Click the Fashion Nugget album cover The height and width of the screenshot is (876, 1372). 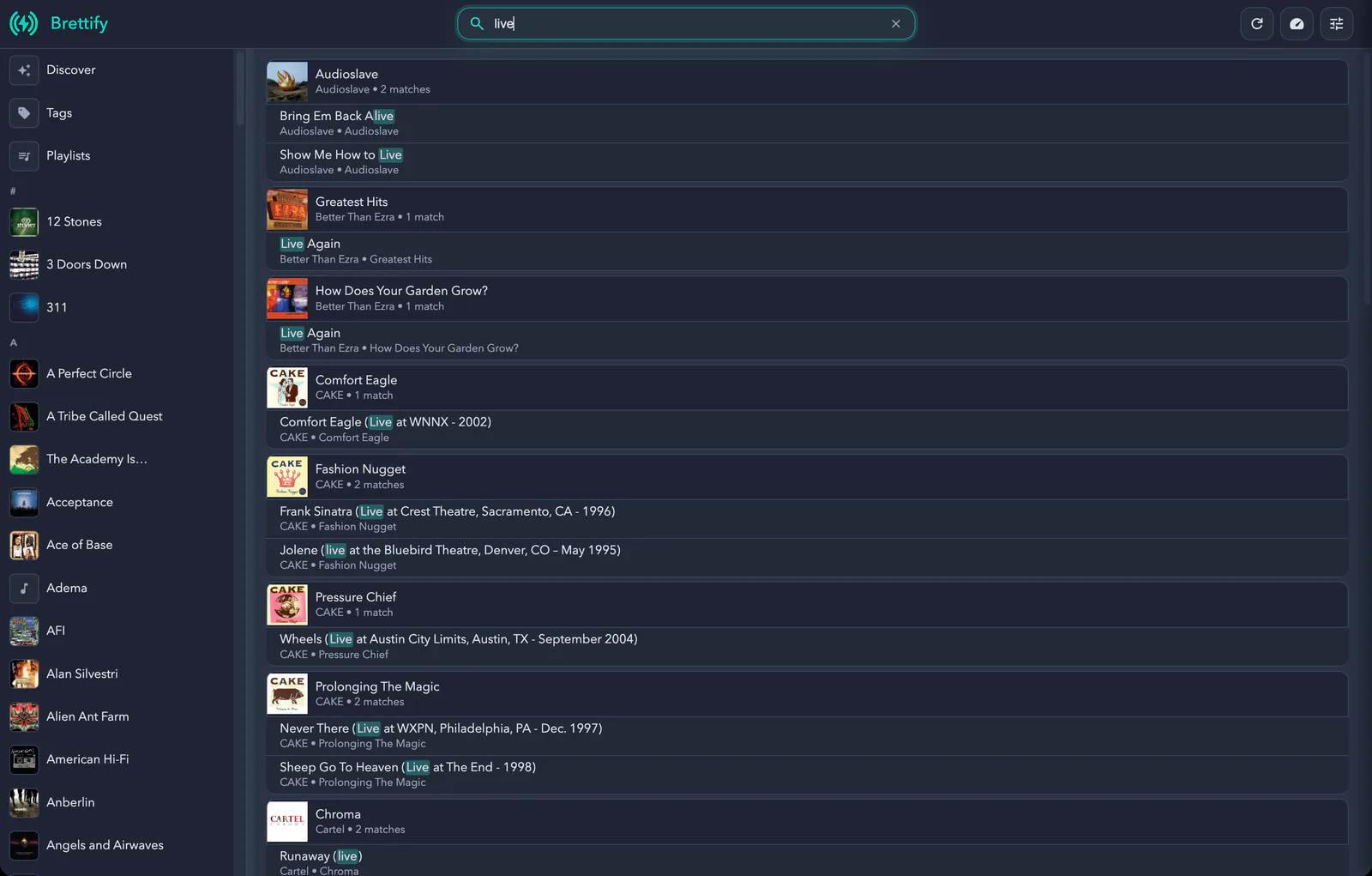287,478
